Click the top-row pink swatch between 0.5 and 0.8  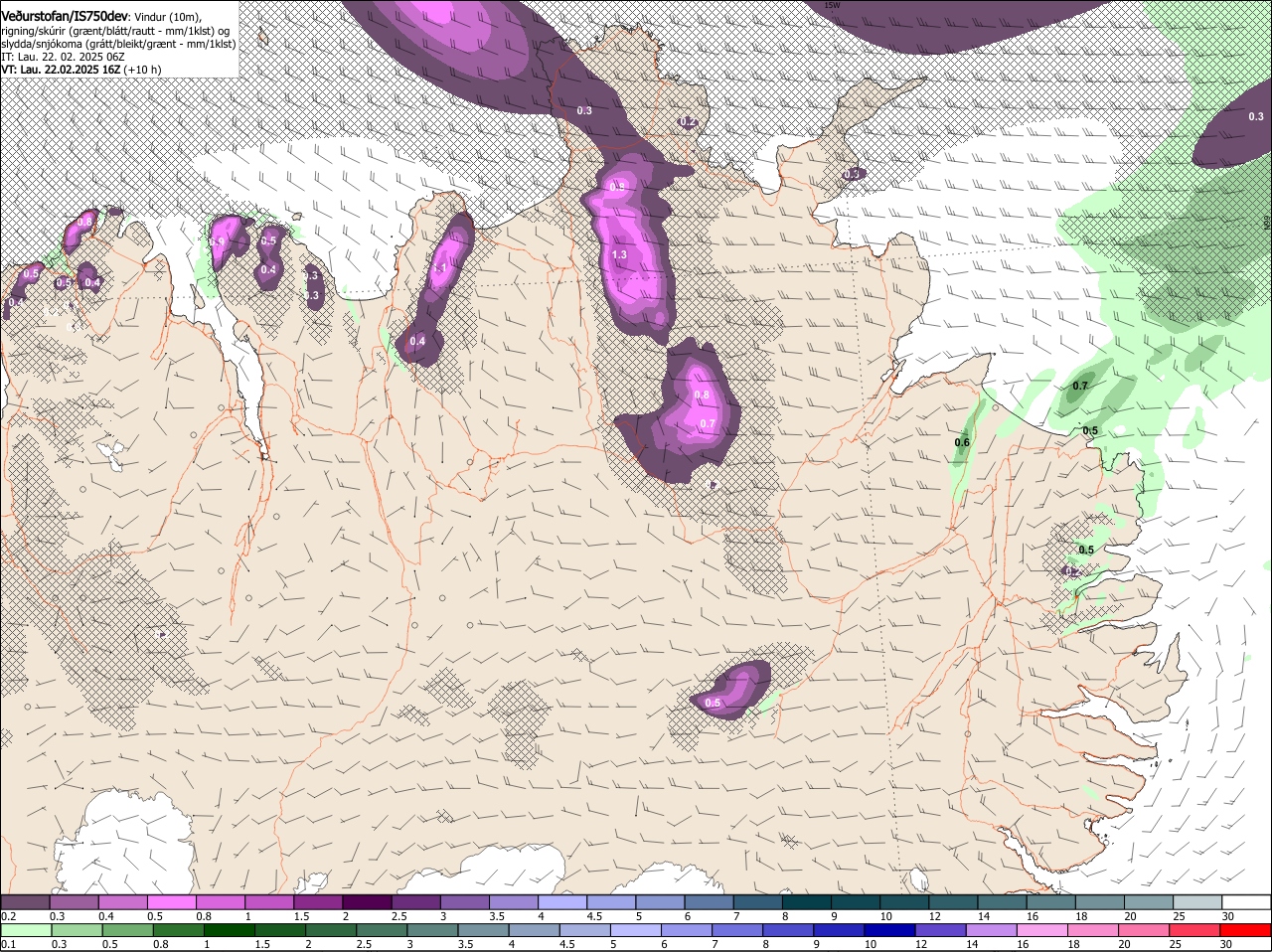coord(172,901)
